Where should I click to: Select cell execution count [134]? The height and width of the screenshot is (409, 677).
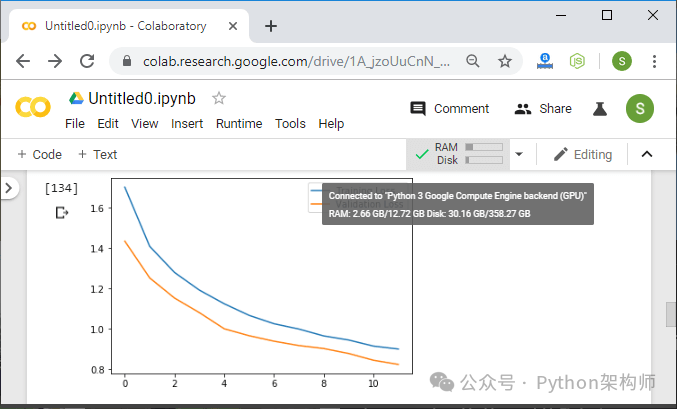point(61,188)
